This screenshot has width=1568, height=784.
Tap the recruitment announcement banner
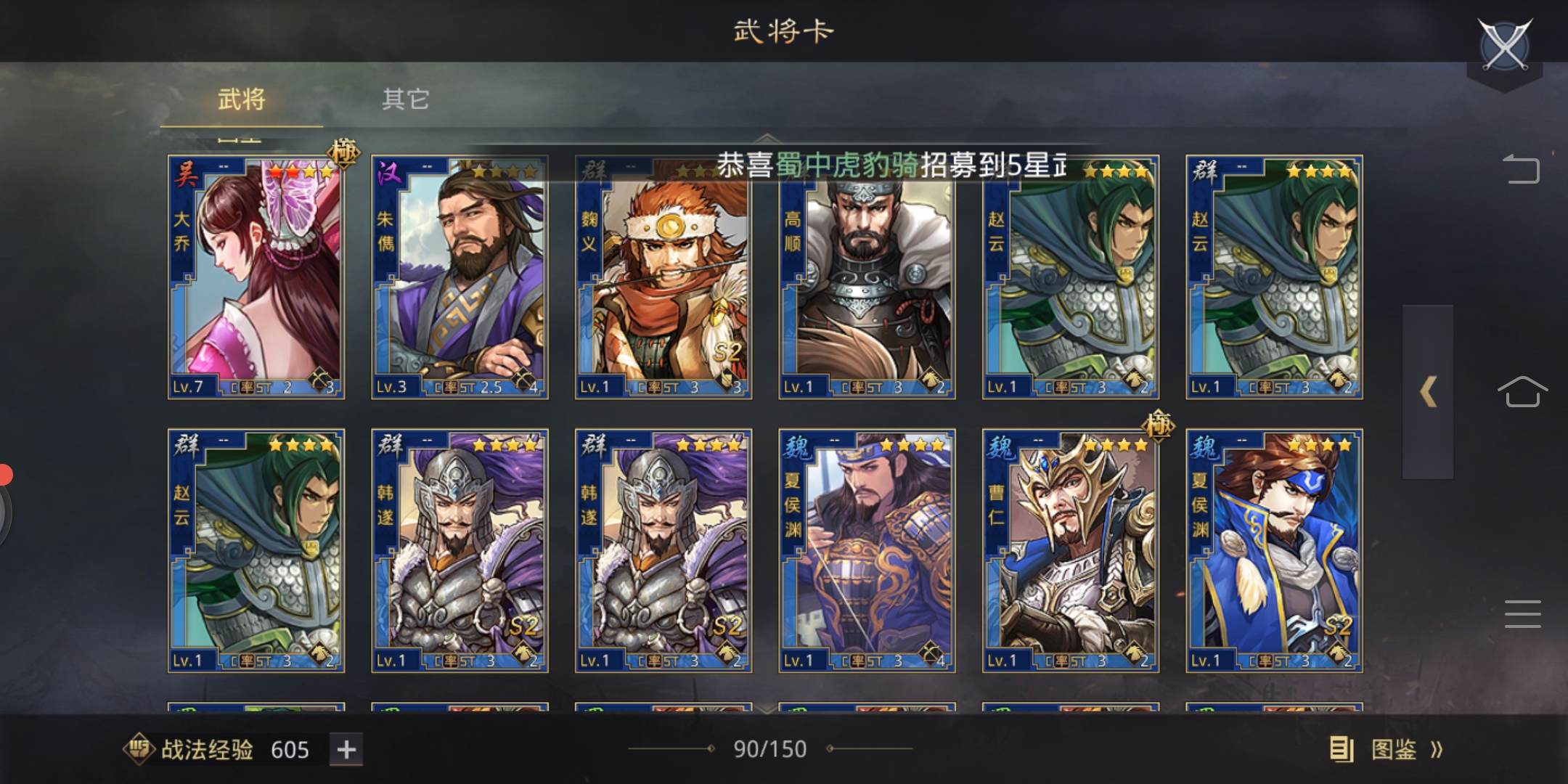click(891, 166)
